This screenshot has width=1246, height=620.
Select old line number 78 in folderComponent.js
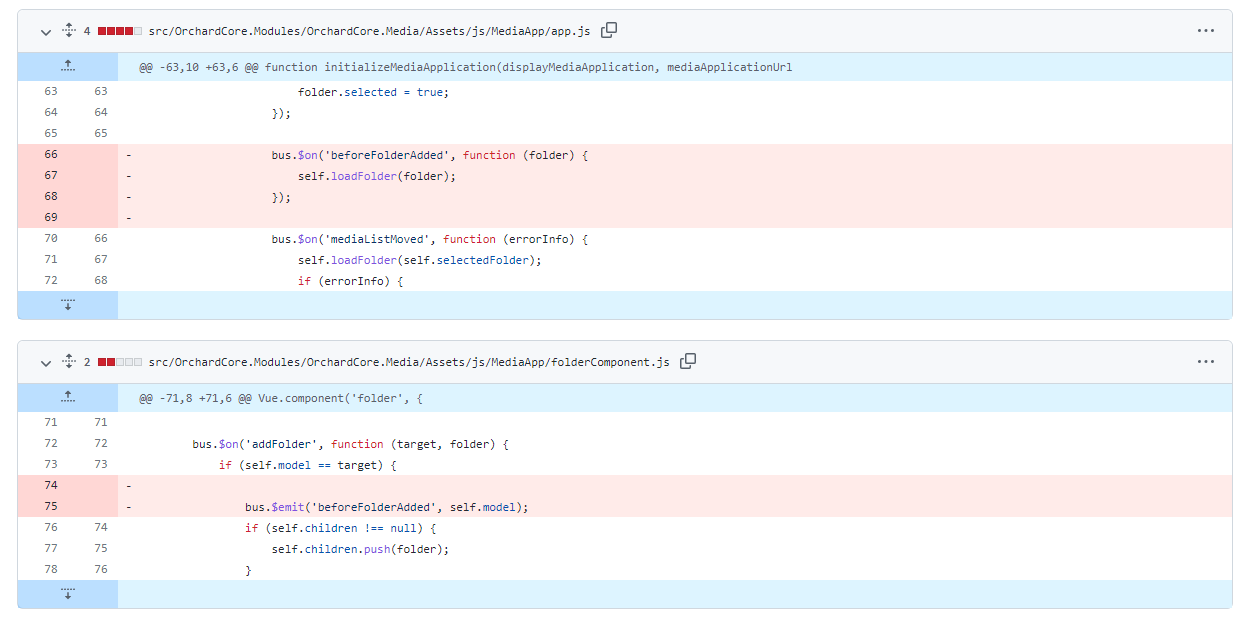(50, 570)
